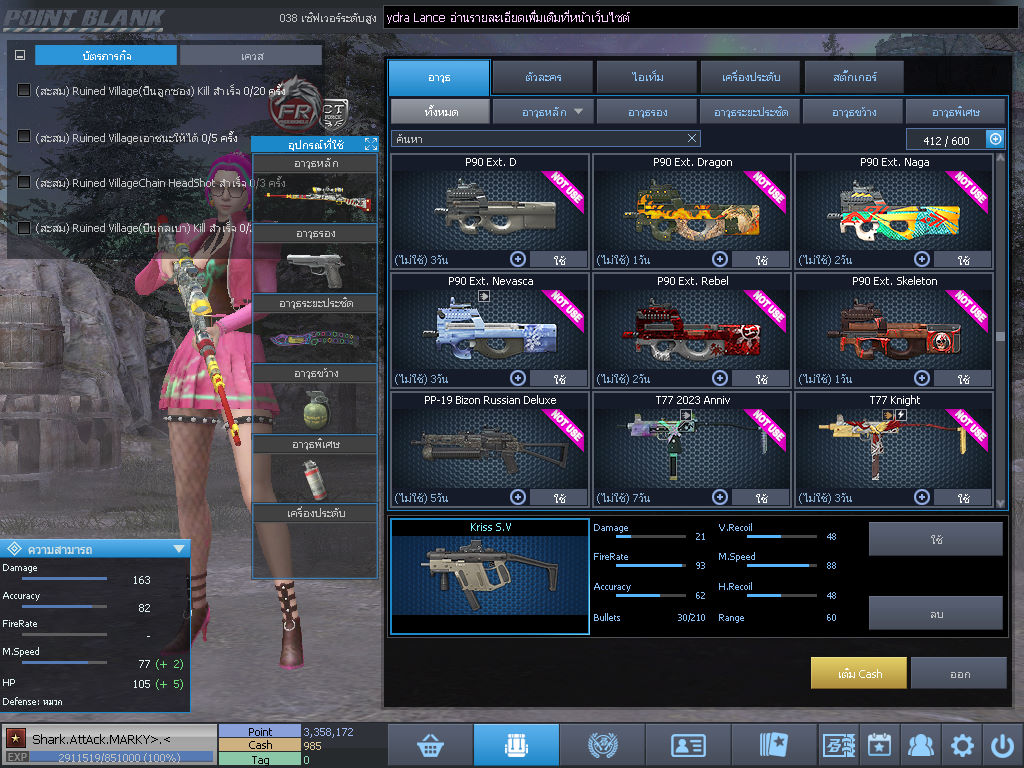Click the exit inventory button
The width and height of the screenshot is (1024, 768).
tap(959, 673)
